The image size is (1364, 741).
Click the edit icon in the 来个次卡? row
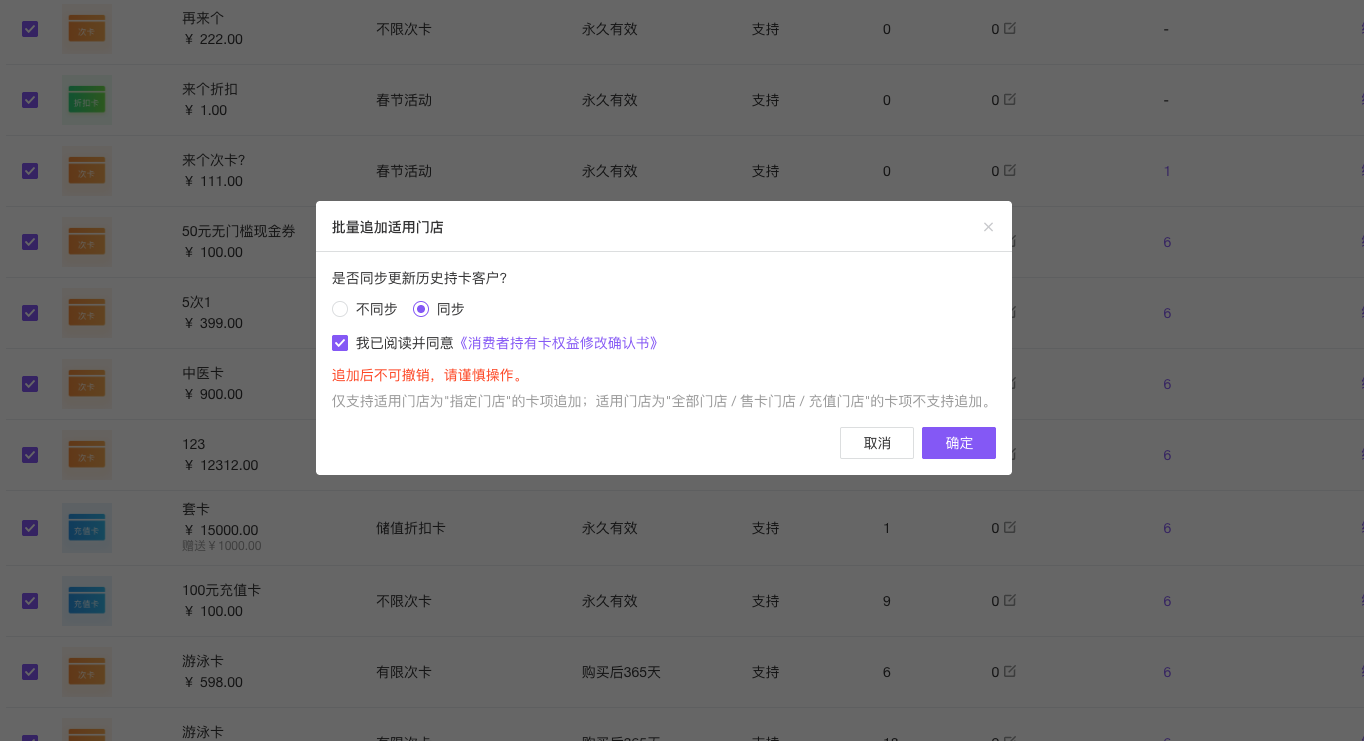[x=1010, y=170]
